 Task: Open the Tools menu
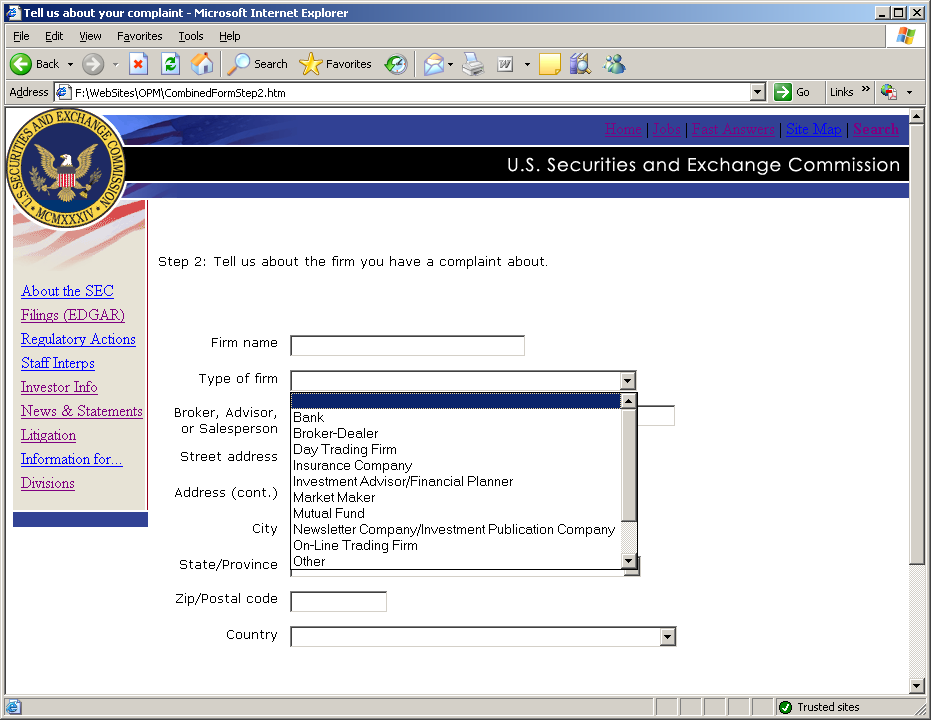point(191,36)
